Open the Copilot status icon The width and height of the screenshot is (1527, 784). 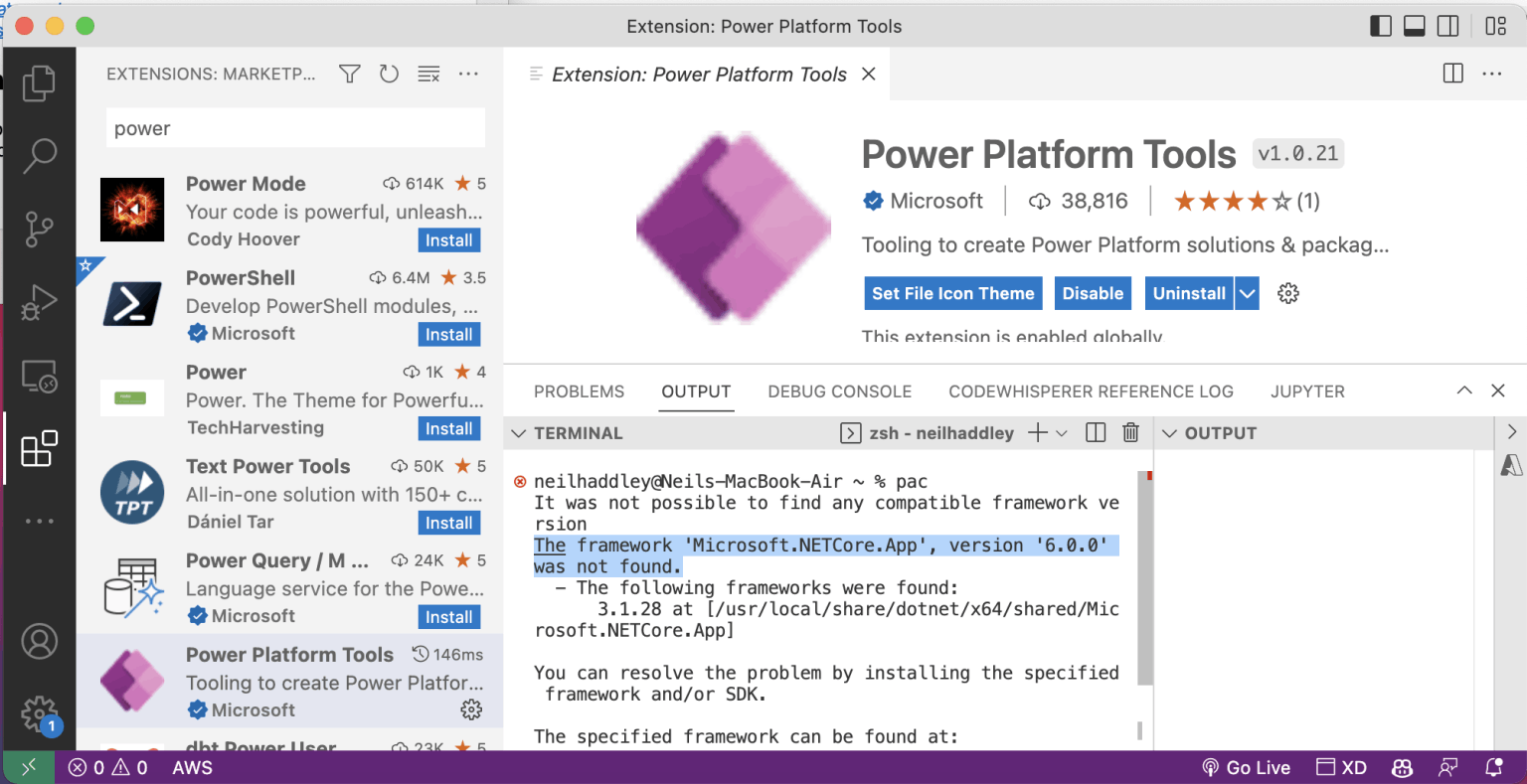1403,767
